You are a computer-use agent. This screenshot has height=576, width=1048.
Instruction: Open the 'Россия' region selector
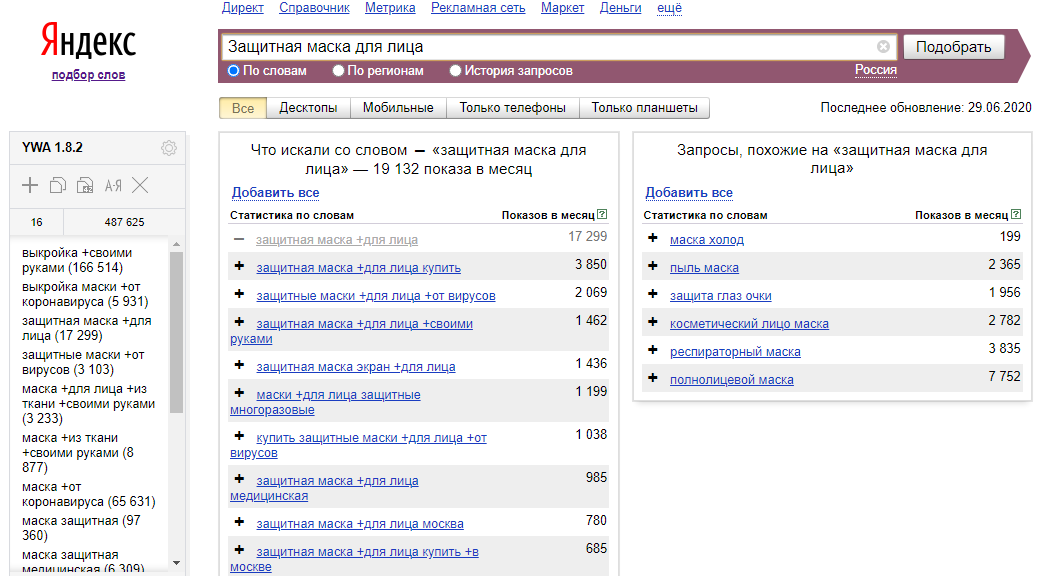tap(875, 70)
